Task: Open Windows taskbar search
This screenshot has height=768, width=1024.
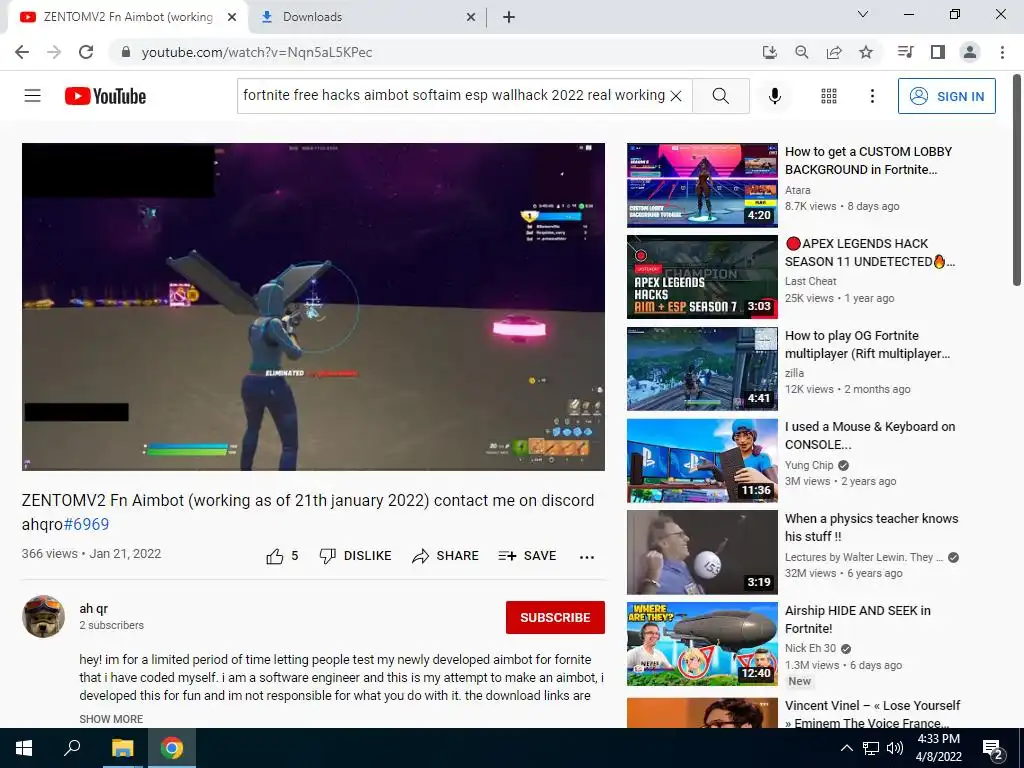Action: (72, 748)
